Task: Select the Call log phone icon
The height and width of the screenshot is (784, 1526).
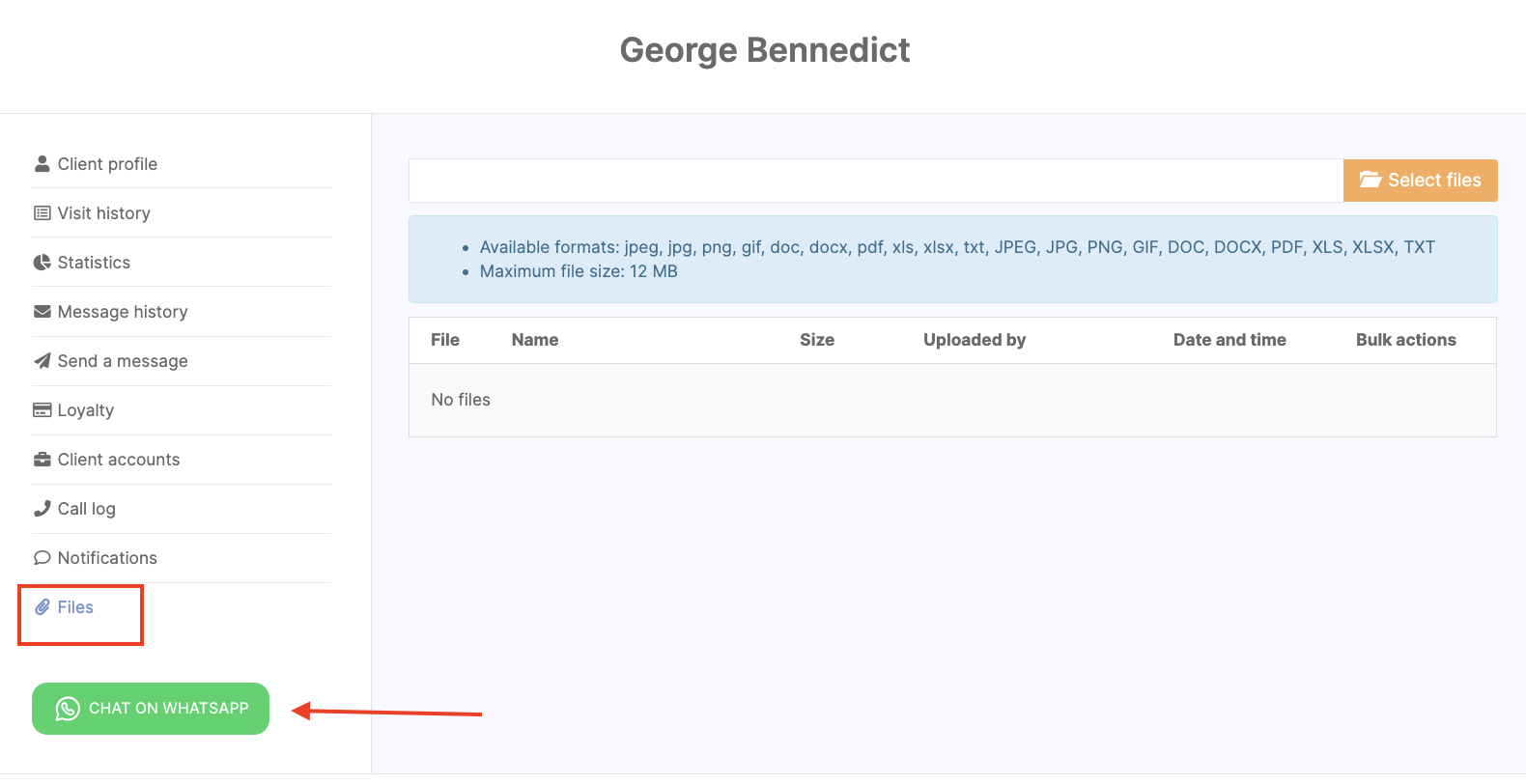Action: pyautogui.click(x=42, y=509)
